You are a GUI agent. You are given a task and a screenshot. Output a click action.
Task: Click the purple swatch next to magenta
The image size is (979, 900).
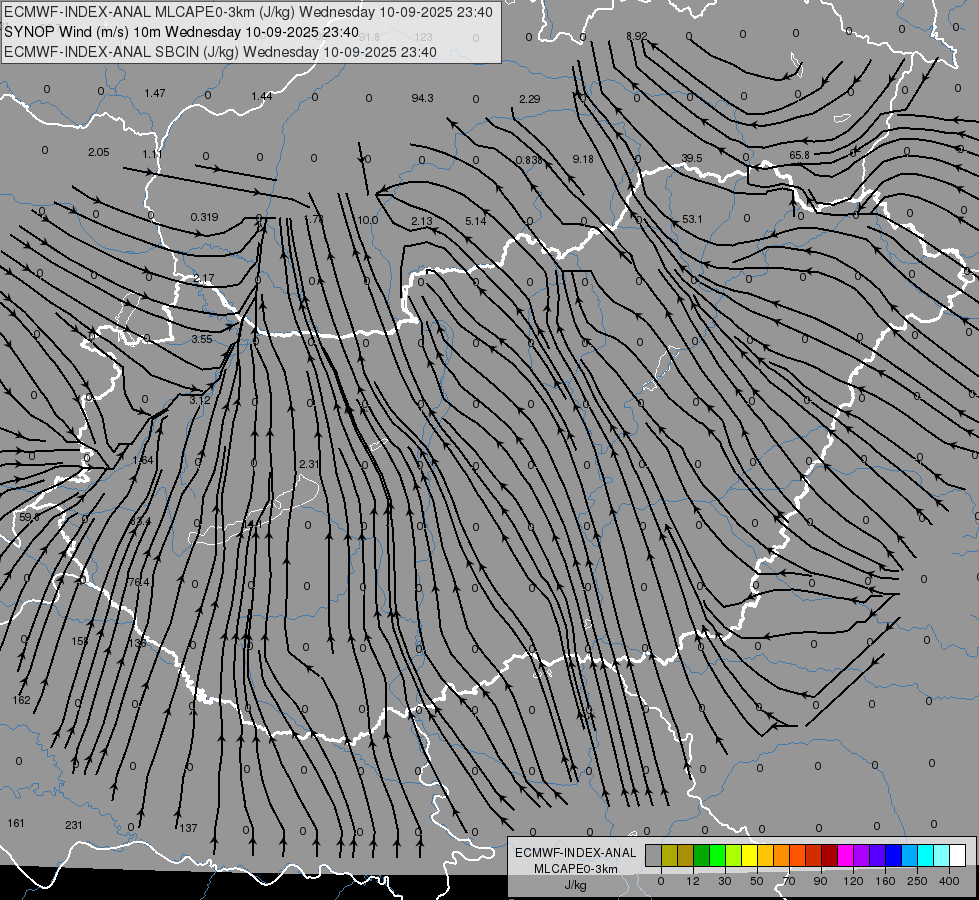pyautogui.click(x=862, y=855)
